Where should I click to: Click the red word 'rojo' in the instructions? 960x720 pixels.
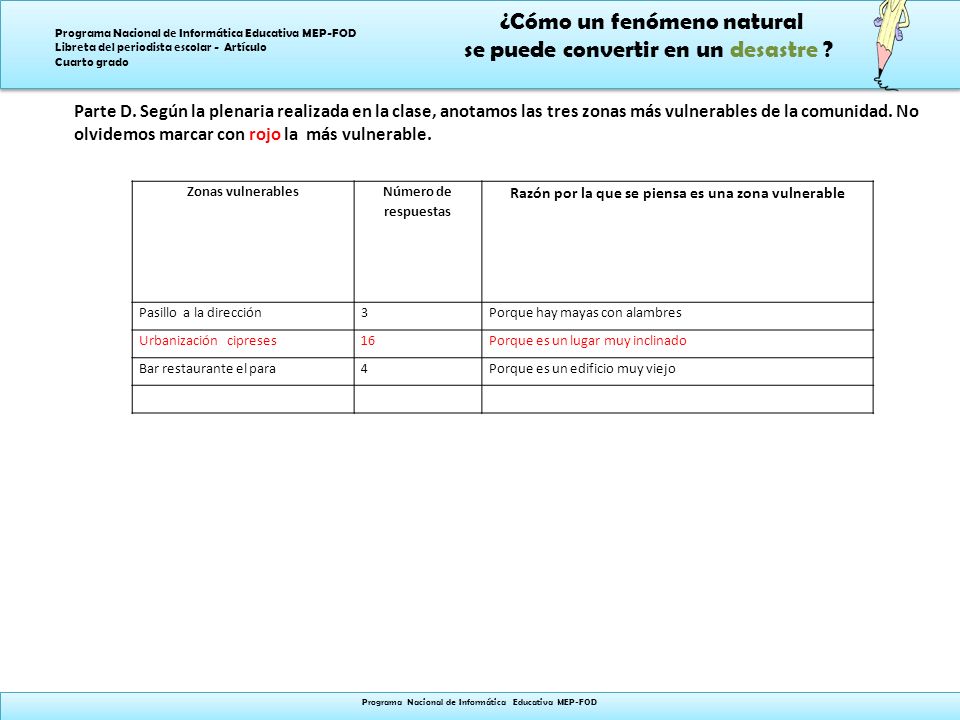[264, 134]
